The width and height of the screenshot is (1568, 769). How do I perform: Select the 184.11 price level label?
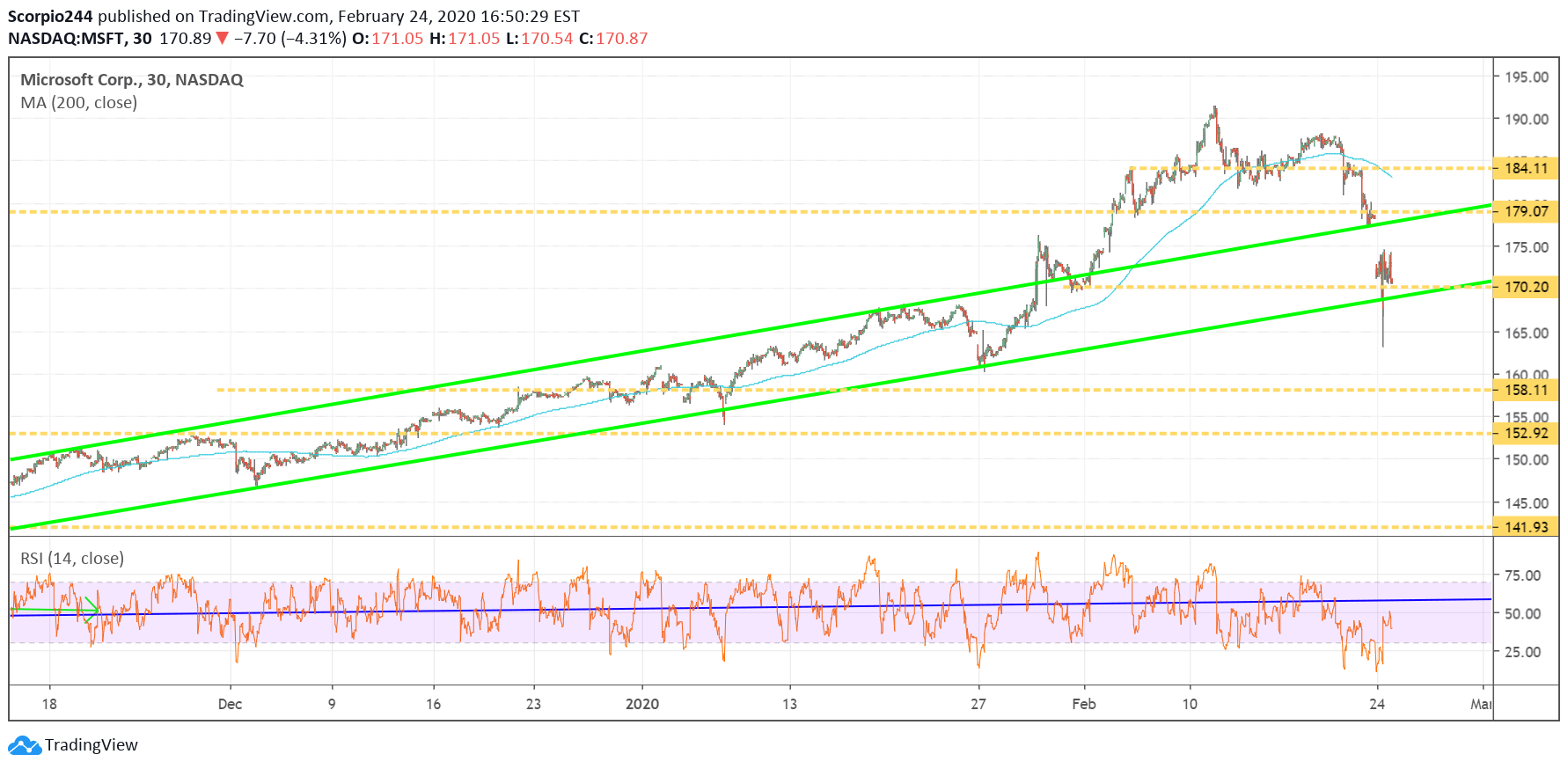click(x=1526, y=168)
